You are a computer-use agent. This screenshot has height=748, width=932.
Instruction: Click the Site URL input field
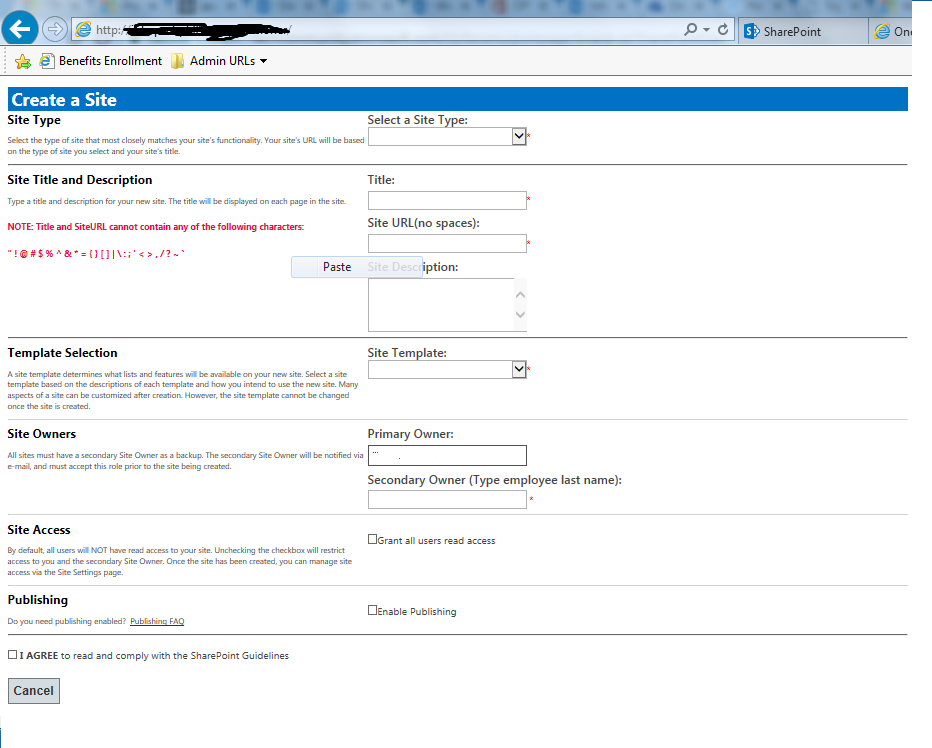tap(447, 243)
